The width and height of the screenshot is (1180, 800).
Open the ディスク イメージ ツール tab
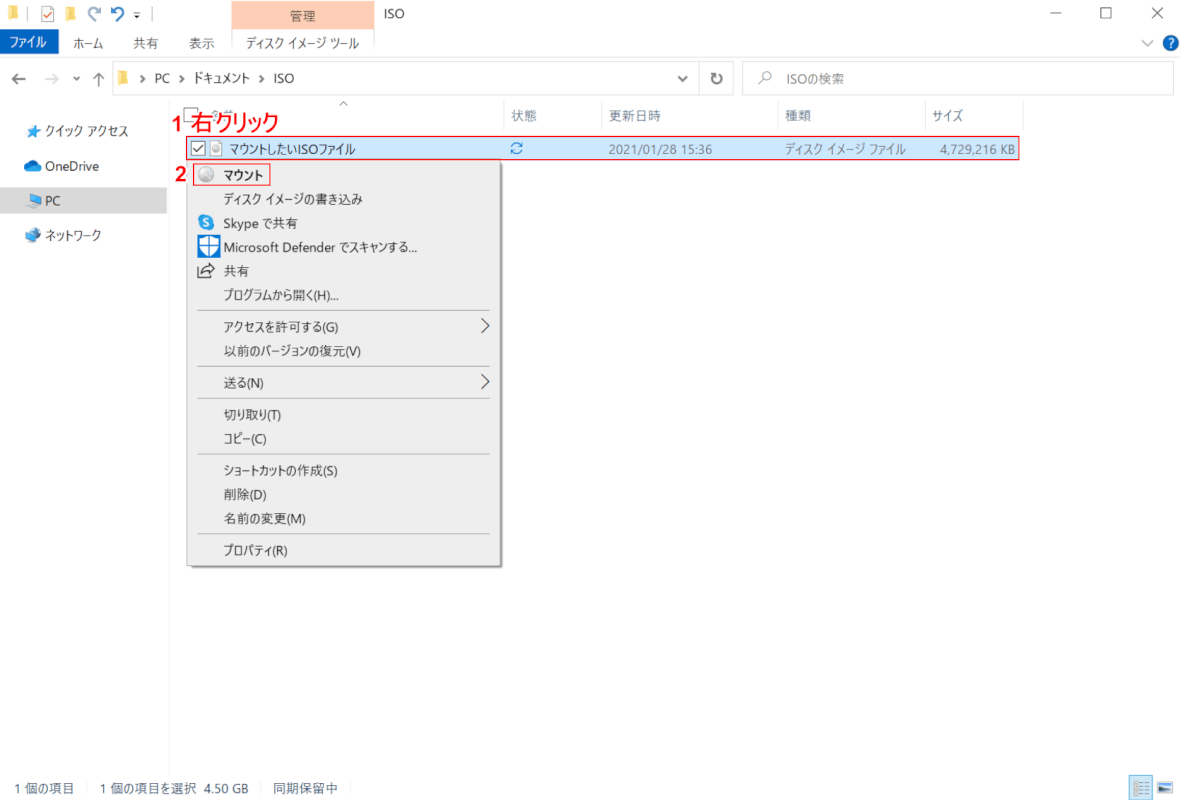(302, 42)
